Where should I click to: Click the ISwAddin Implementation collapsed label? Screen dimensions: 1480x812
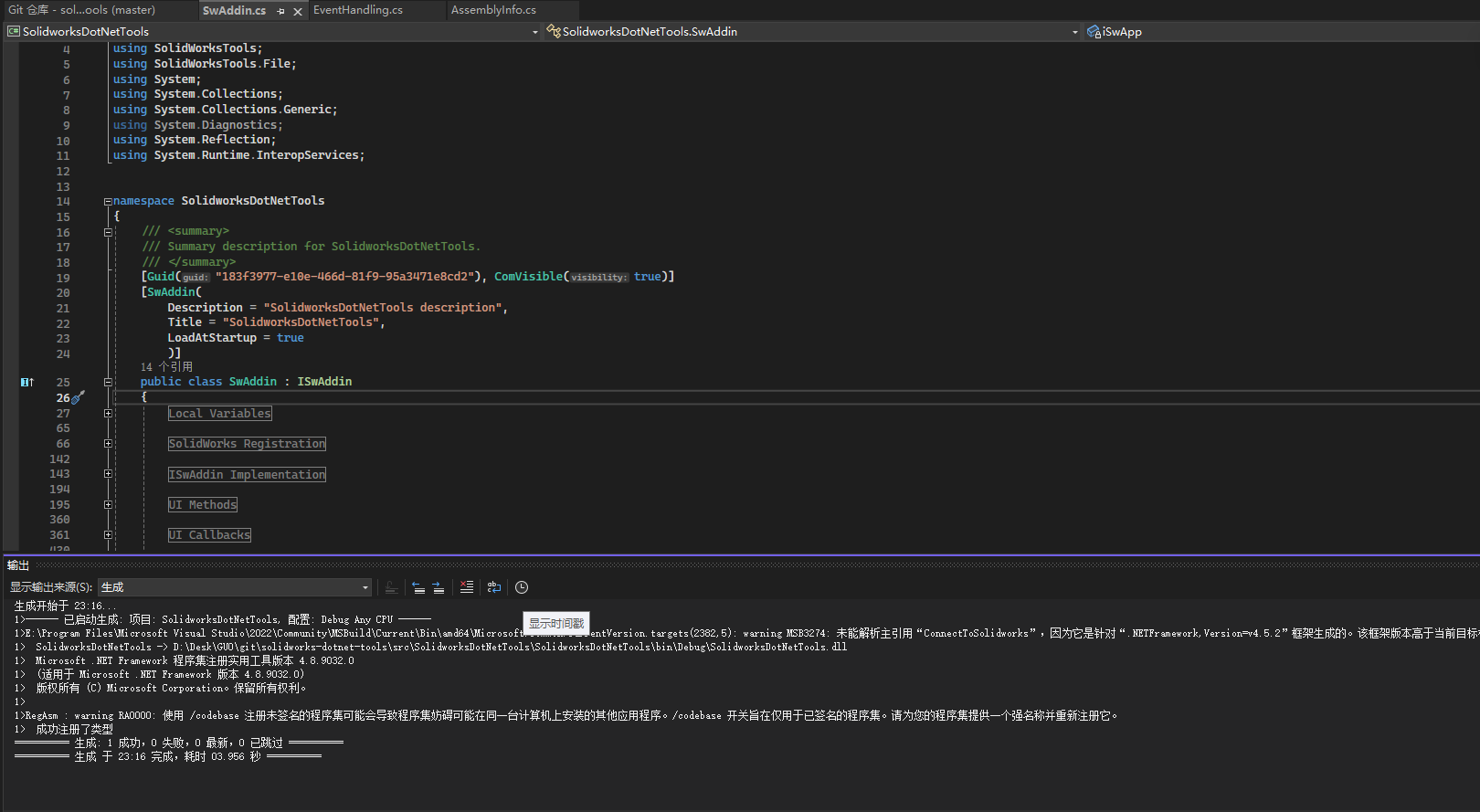(247, 474)
